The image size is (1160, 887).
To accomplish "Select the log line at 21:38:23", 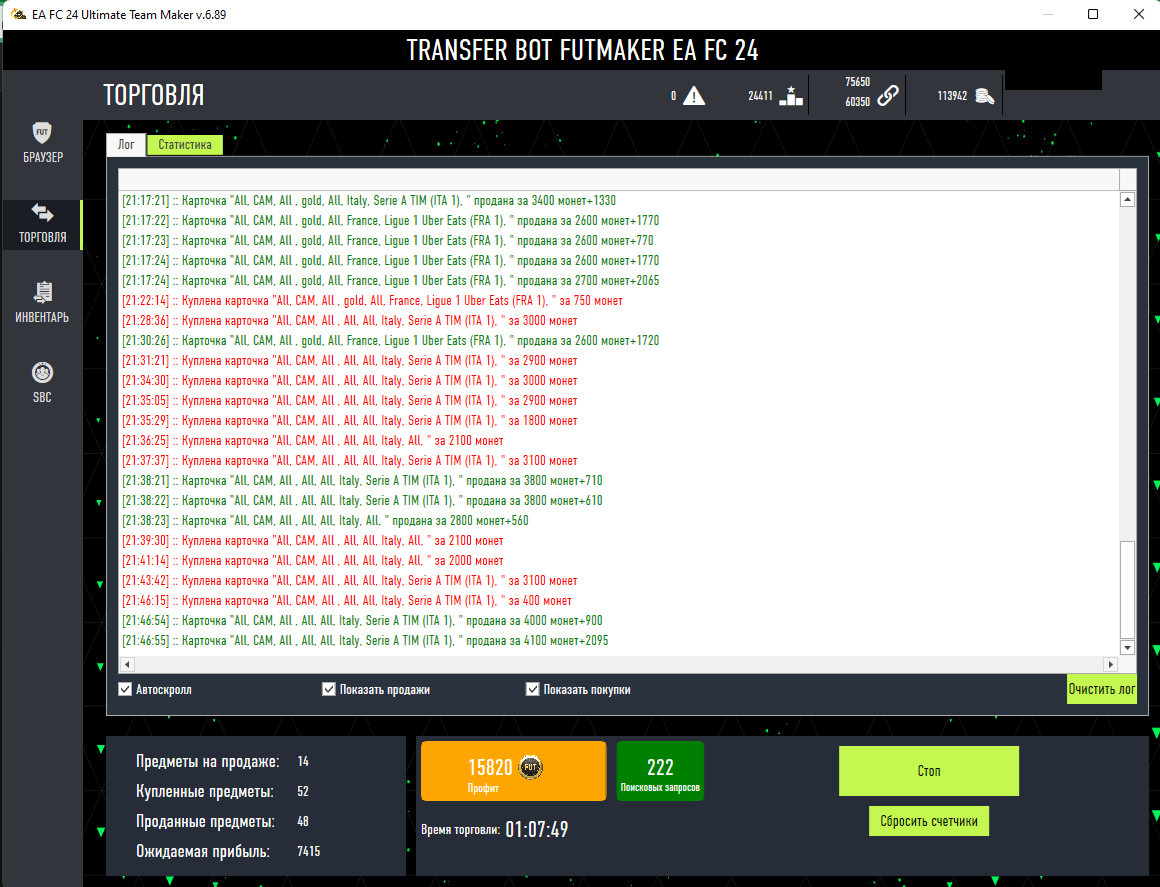I will [326, 520].
